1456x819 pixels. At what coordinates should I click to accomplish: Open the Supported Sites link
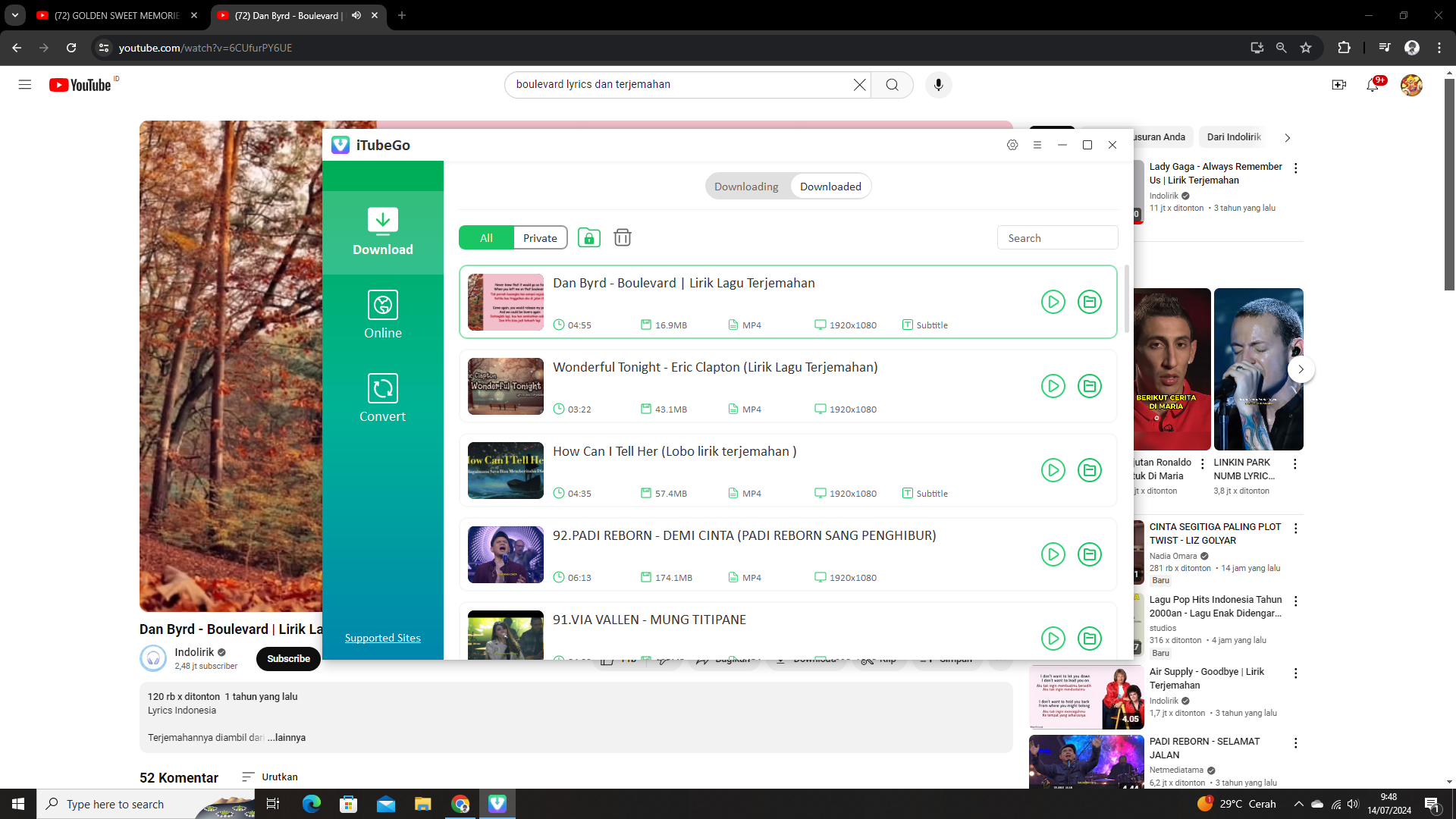point(383,638)
